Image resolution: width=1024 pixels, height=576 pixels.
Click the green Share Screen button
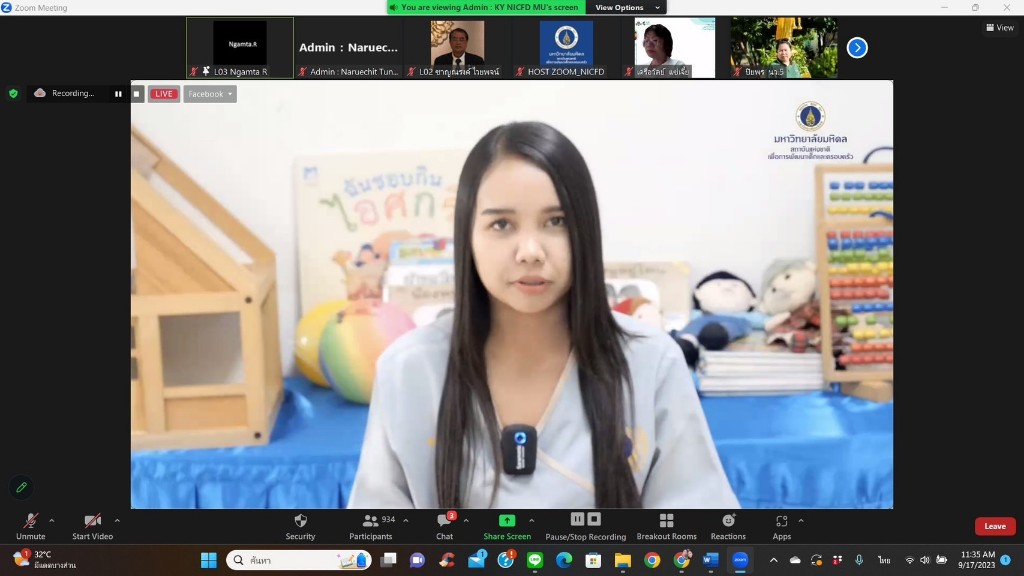tap(507, 526)
